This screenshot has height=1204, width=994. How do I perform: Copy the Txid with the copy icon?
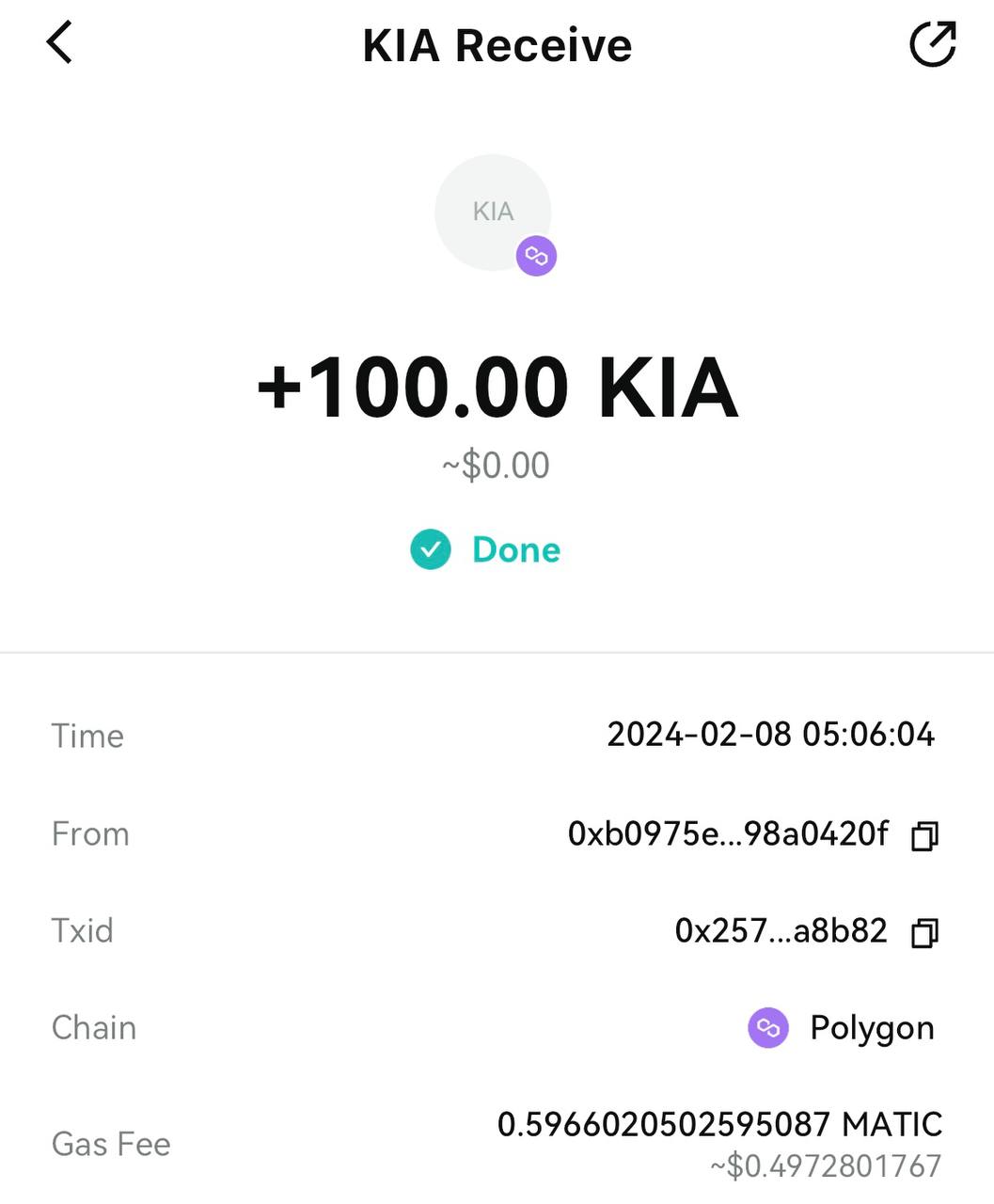point(924,932)
